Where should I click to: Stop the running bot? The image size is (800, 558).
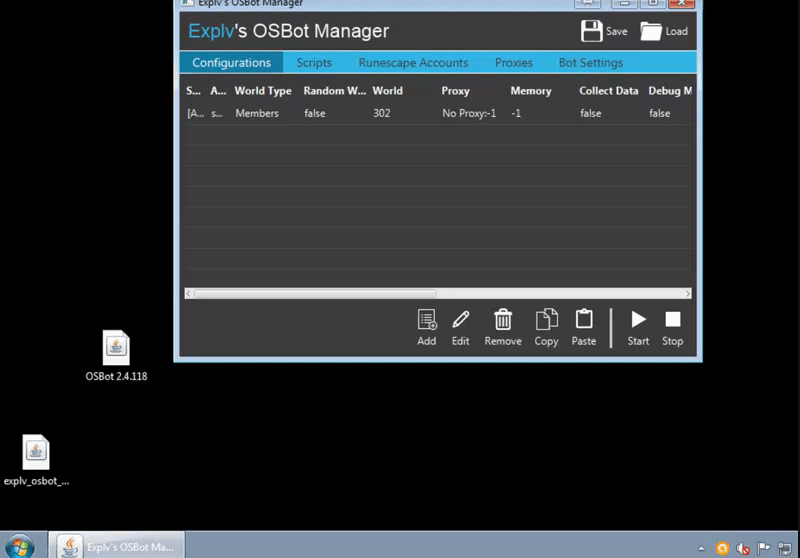[672, 327]
